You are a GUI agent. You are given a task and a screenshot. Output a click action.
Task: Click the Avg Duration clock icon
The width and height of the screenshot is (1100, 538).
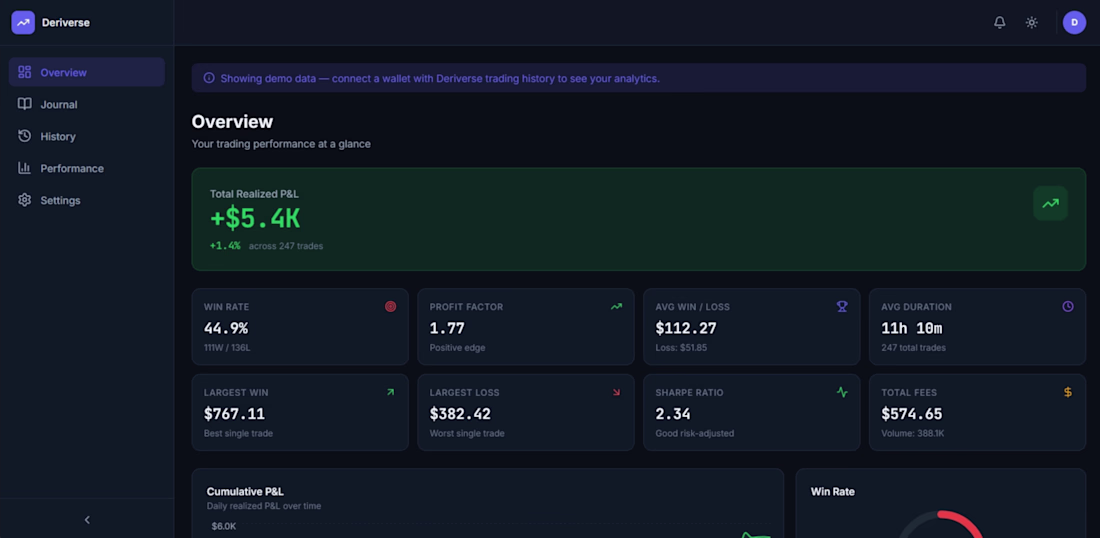(x=1068, y=306)
